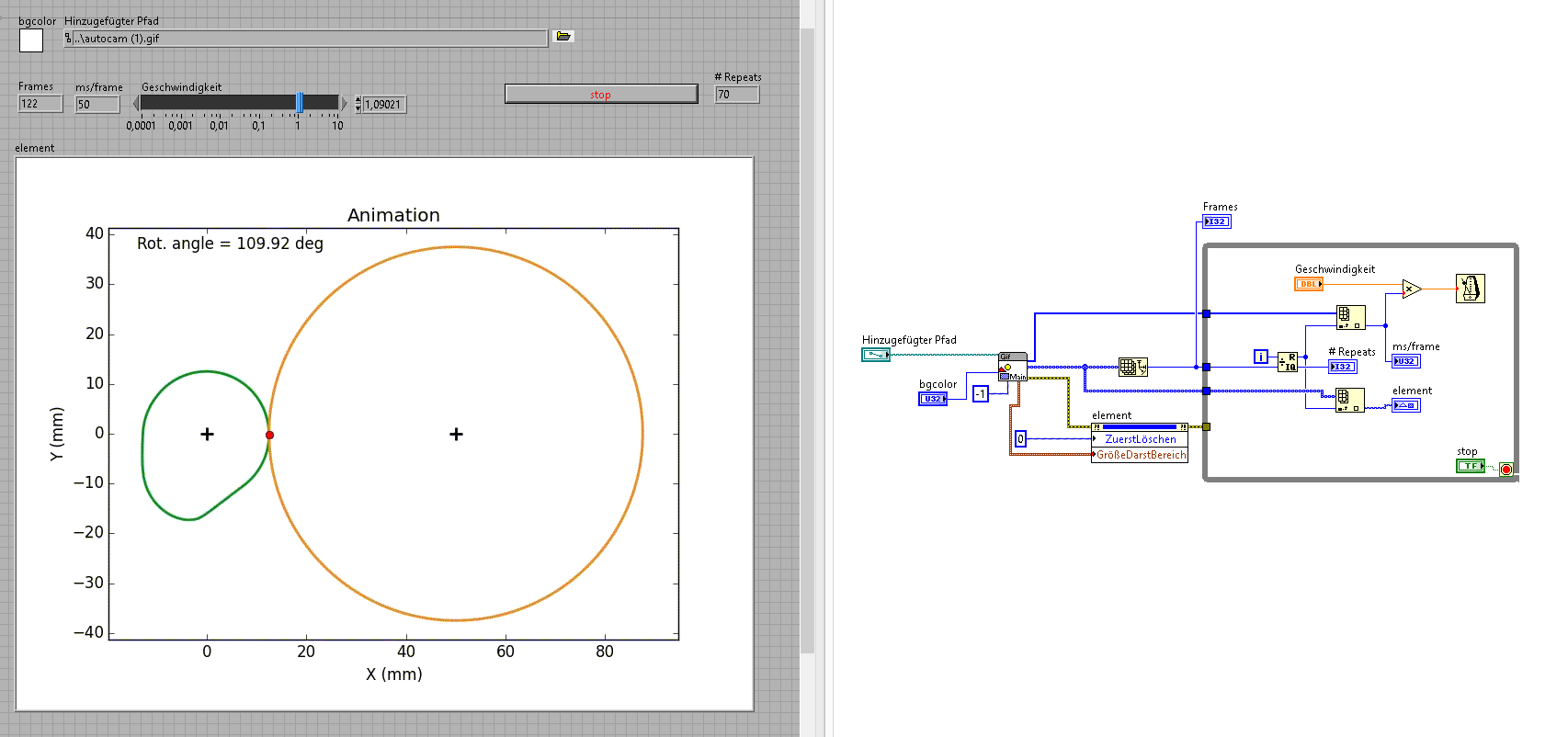Select the Gif read VI node

click(x=1012, y=367)
